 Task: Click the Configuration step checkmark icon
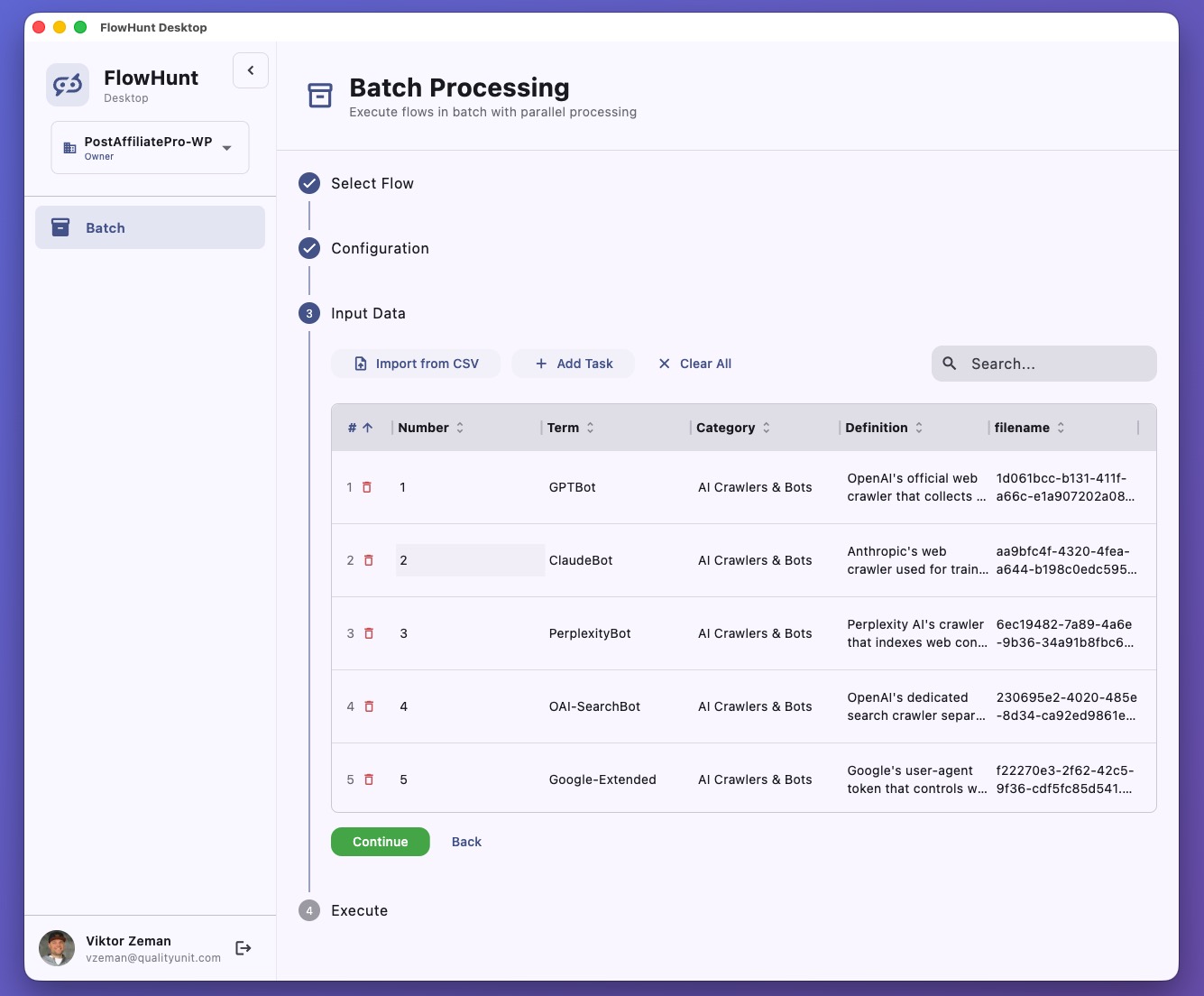click(308, 248)
